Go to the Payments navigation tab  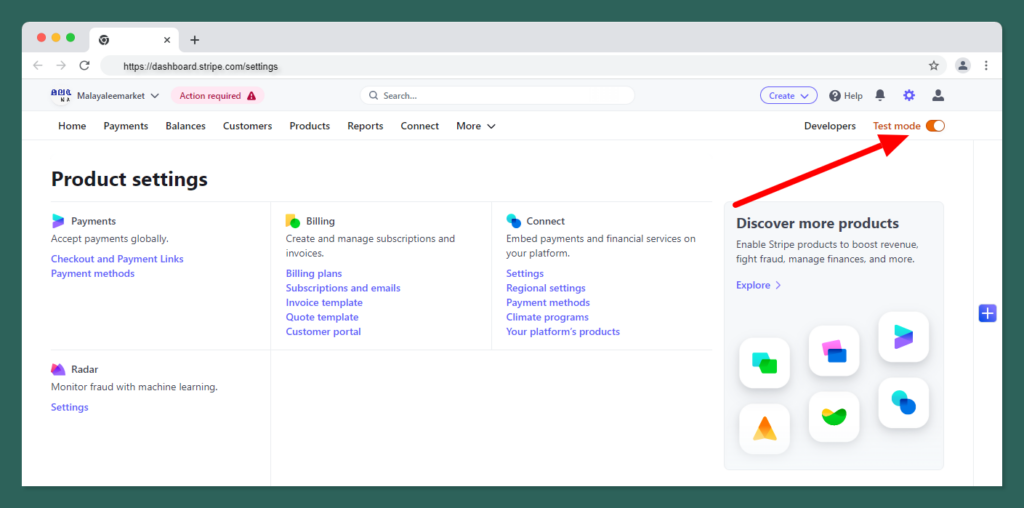point(126,126)
